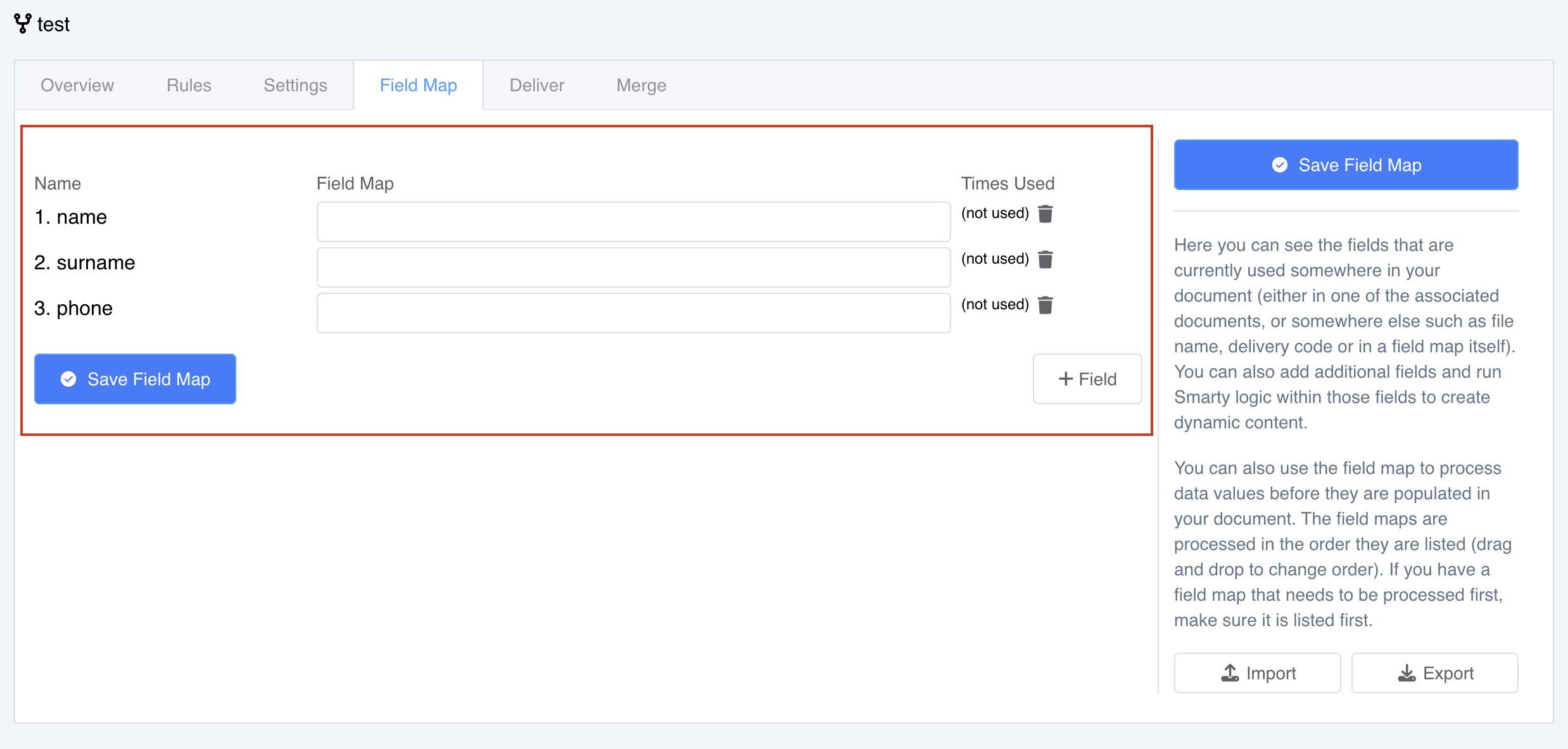Go to the Settings tab
Screen dimensions: 1568x749
click(x=295, y=85)
